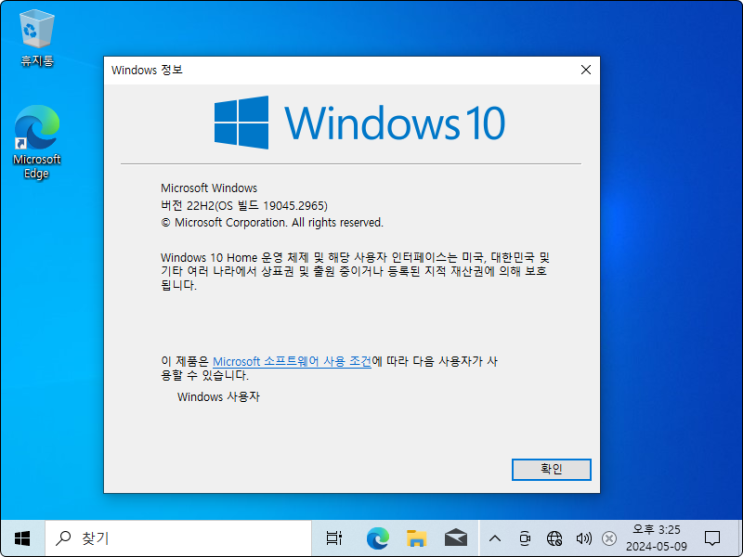Image resolution: width=743 pixels, height=557 pixels.
Task: Click the Microsoft Windows heading text
Action: click(208, 188)
